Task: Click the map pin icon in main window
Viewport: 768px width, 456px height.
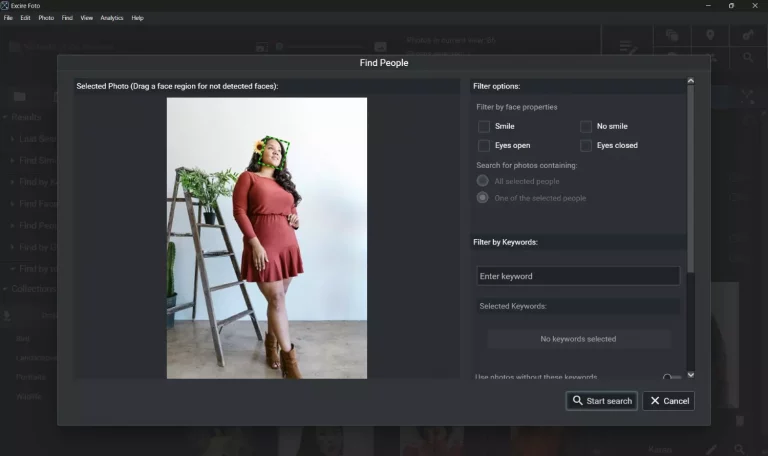Action: 710,35
